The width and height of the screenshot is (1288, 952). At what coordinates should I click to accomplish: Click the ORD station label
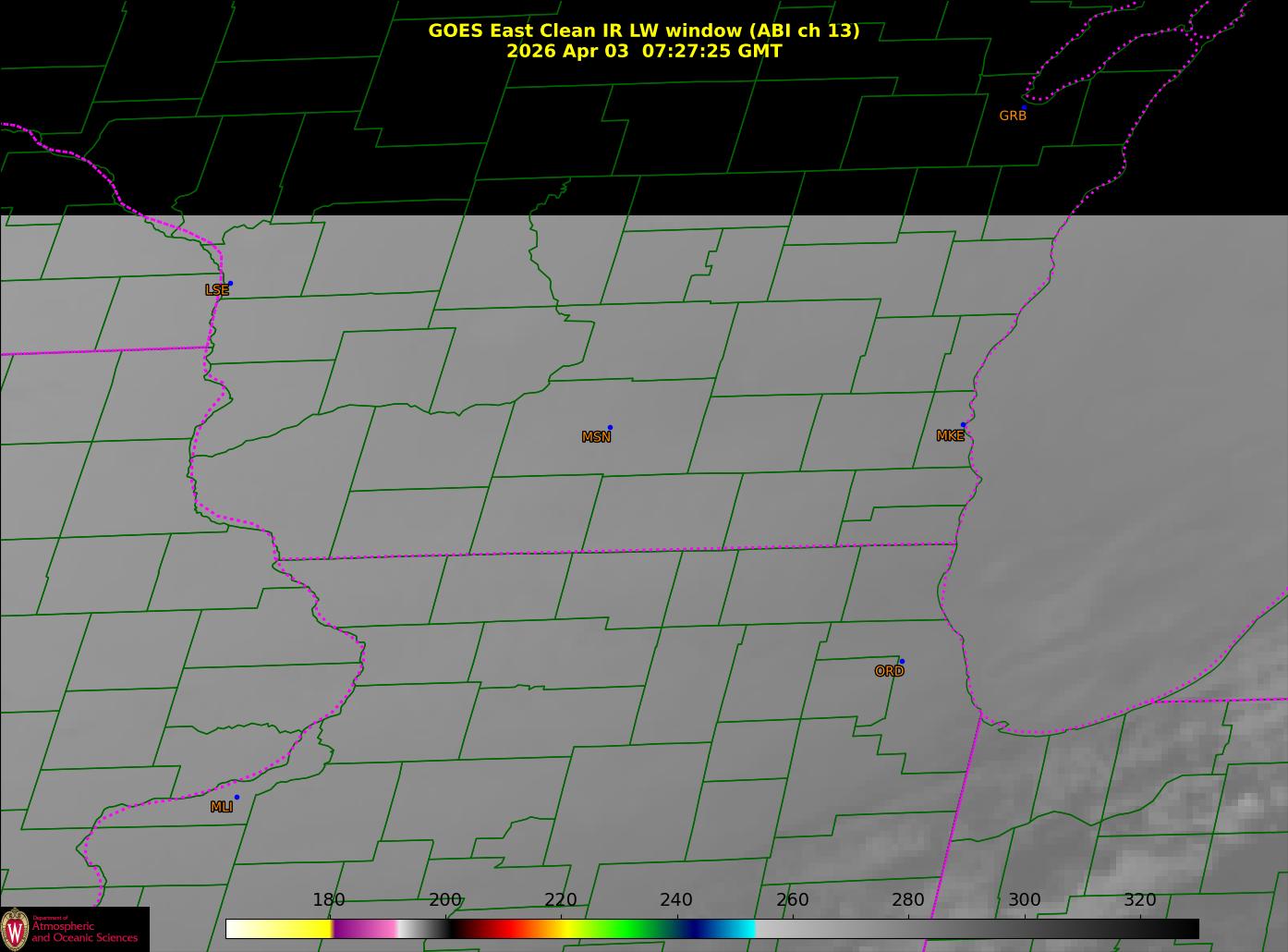pos(889,672)
